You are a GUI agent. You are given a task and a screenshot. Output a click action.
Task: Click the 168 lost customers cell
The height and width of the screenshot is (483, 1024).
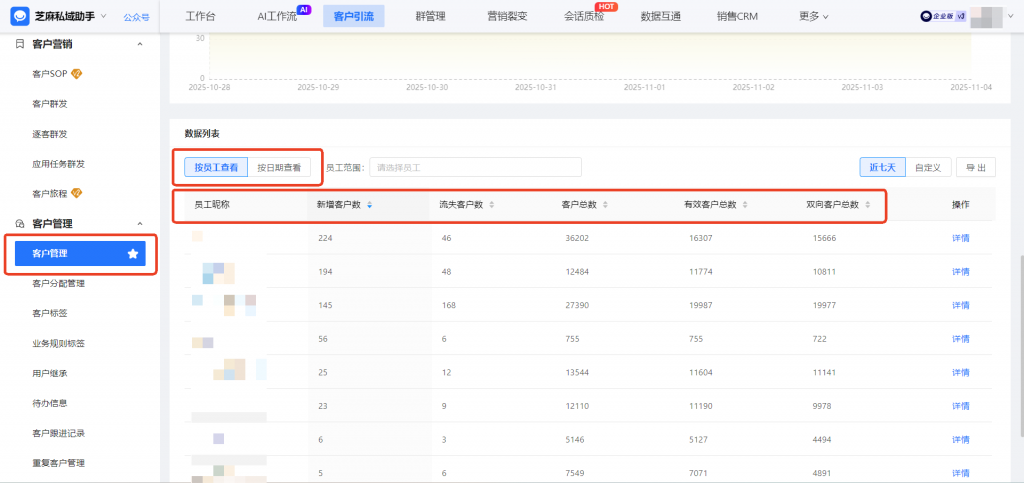click(449, 305)
